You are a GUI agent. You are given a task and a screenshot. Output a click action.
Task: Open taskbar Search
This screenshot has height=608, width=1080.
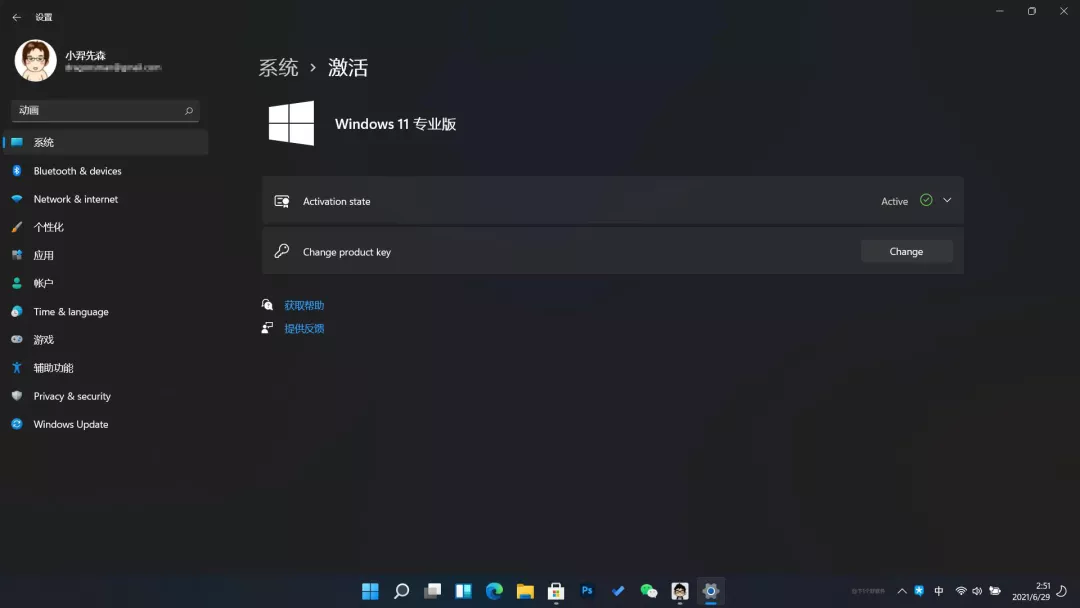pos(402,591)
